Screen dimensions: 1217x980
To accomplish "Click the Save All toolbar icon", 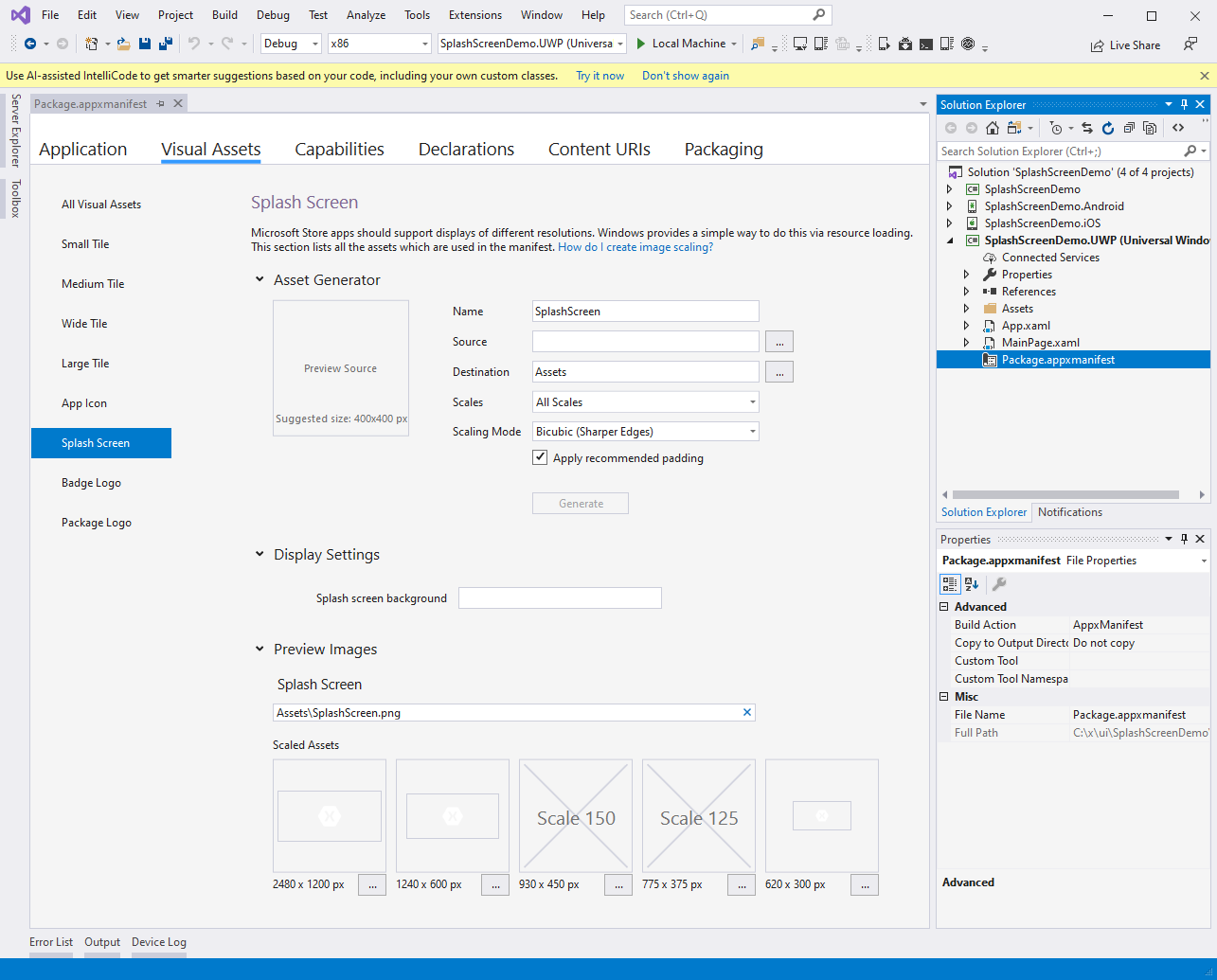I will coord(165,44).
